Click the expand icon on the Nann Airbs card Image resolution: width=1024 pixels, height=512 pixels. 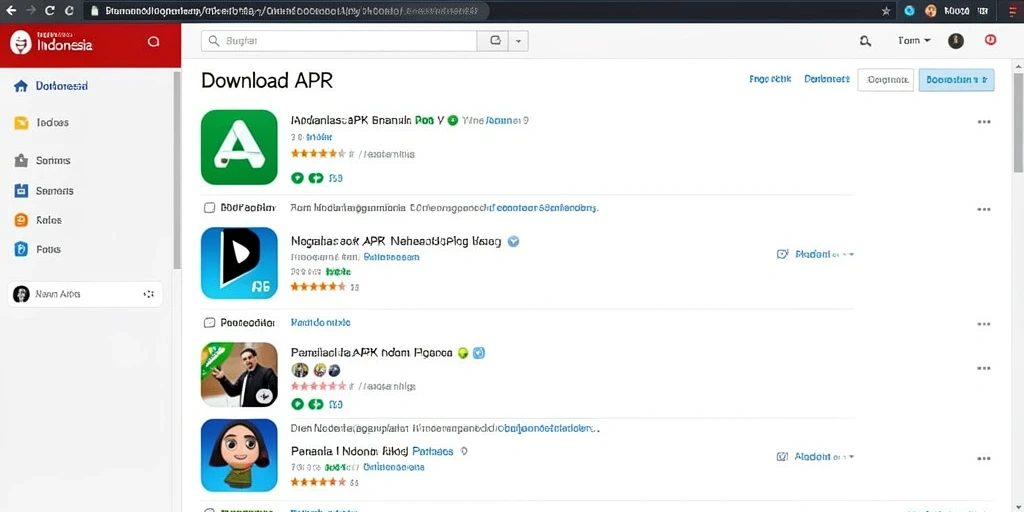tap(149, 295)
